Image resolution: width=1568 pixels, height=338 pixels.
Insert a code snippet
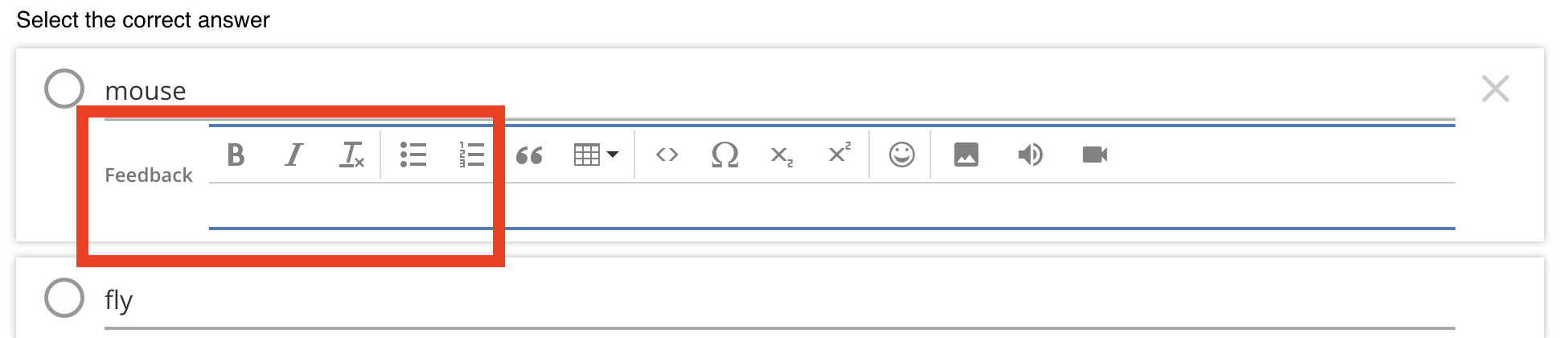pos(667,155)
